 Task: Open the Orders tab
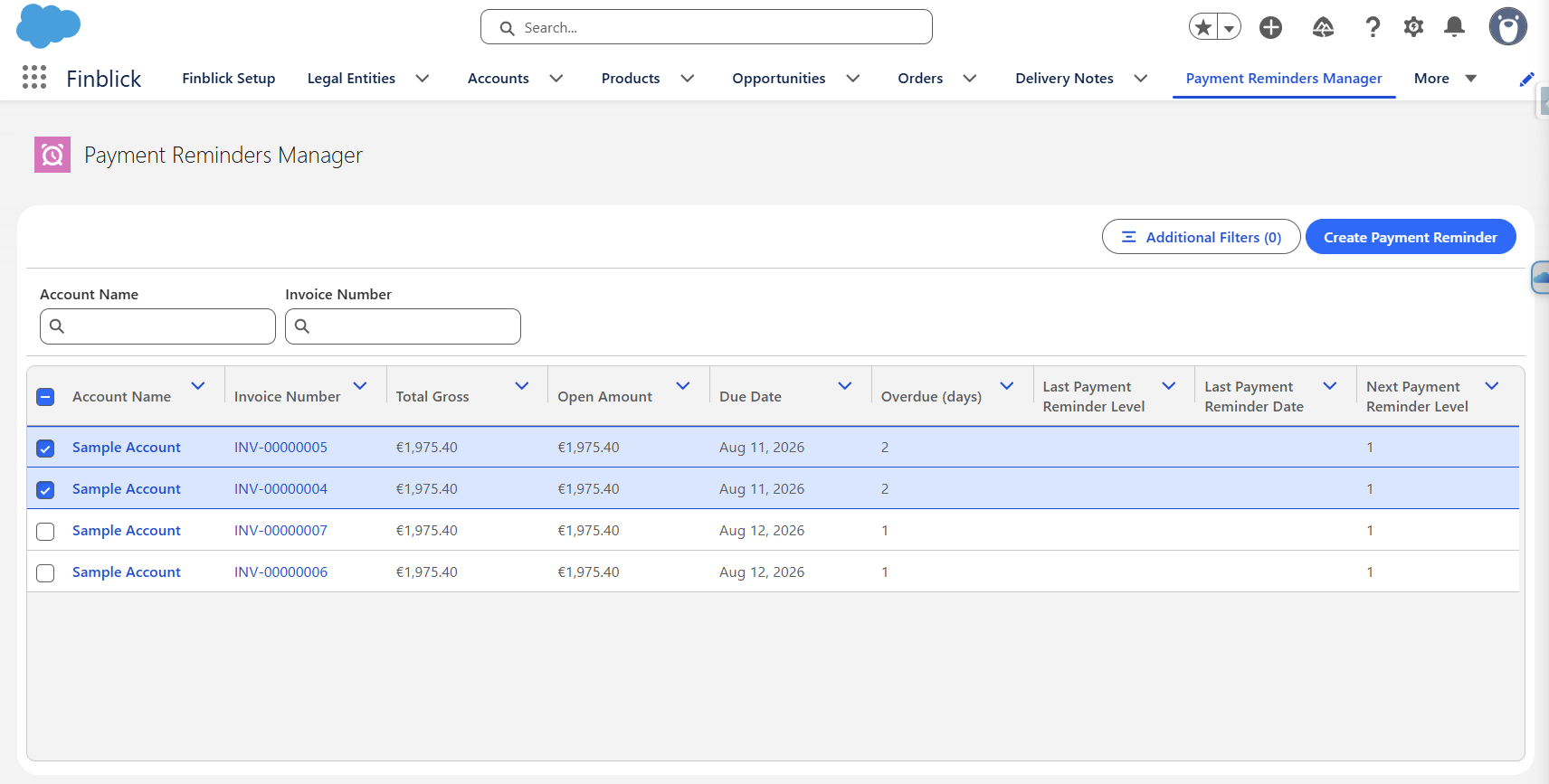coord(920,79)
